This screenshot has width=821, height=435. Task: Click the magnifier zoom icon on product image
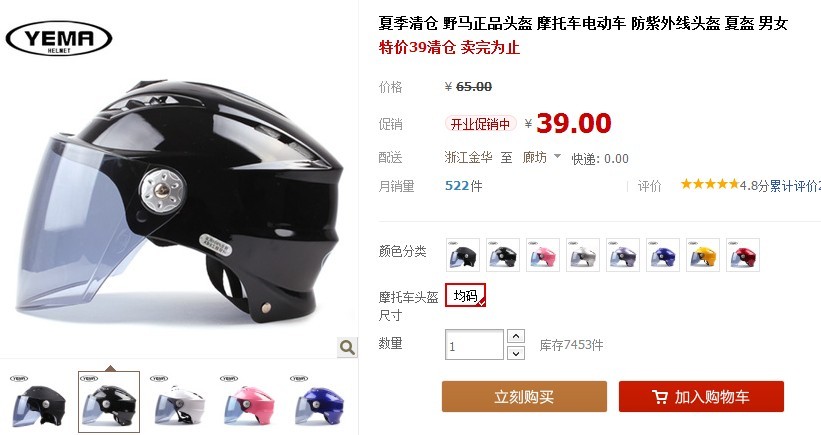pyautogui.click(x=347, y=347)
